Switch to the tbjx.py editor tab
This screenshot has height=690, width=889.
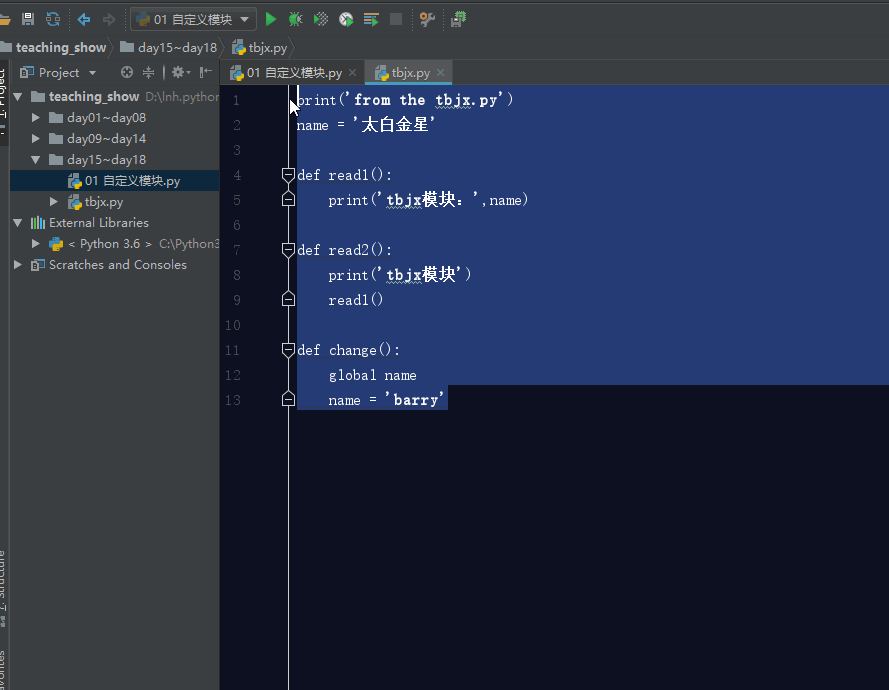(410, 73)
